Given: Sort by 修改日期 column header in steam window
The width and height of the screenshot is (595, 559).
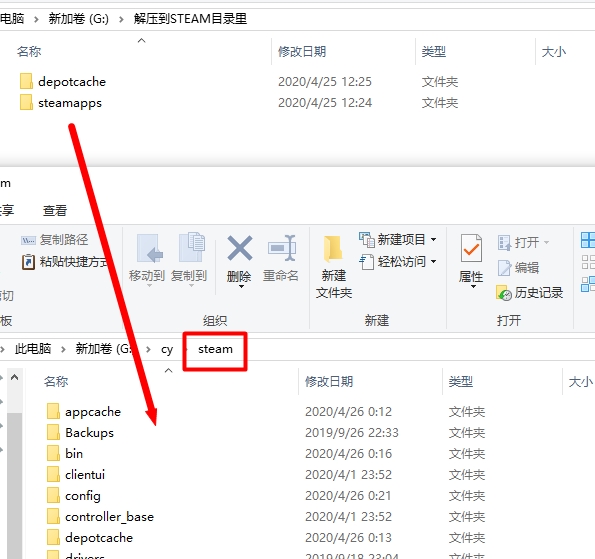Looking at the screenshot, I should 329,381.
